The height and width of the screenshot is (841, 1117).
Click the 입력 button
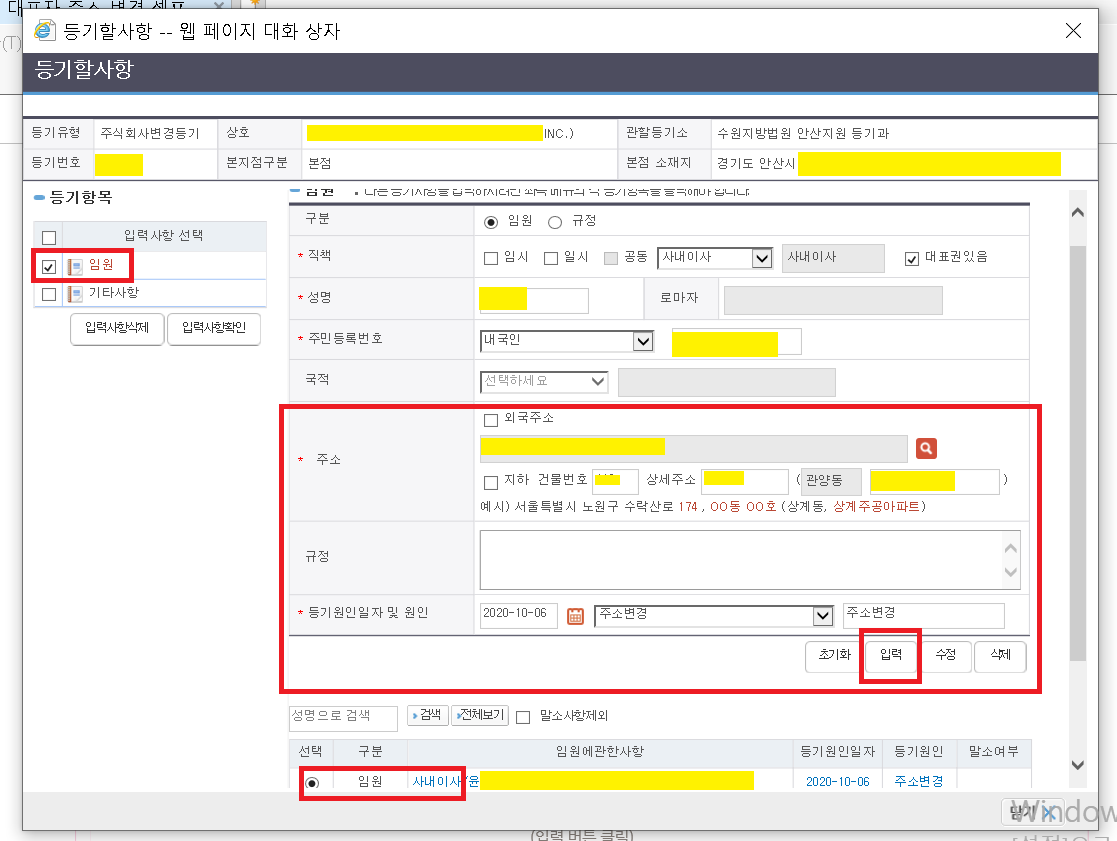click(x=890, y=657)
